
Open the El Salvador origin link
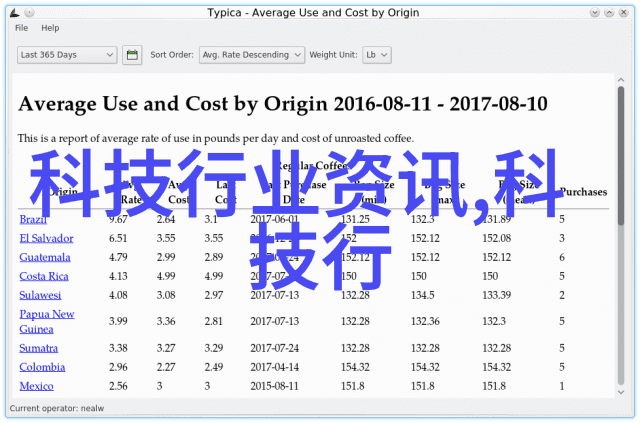46,238
